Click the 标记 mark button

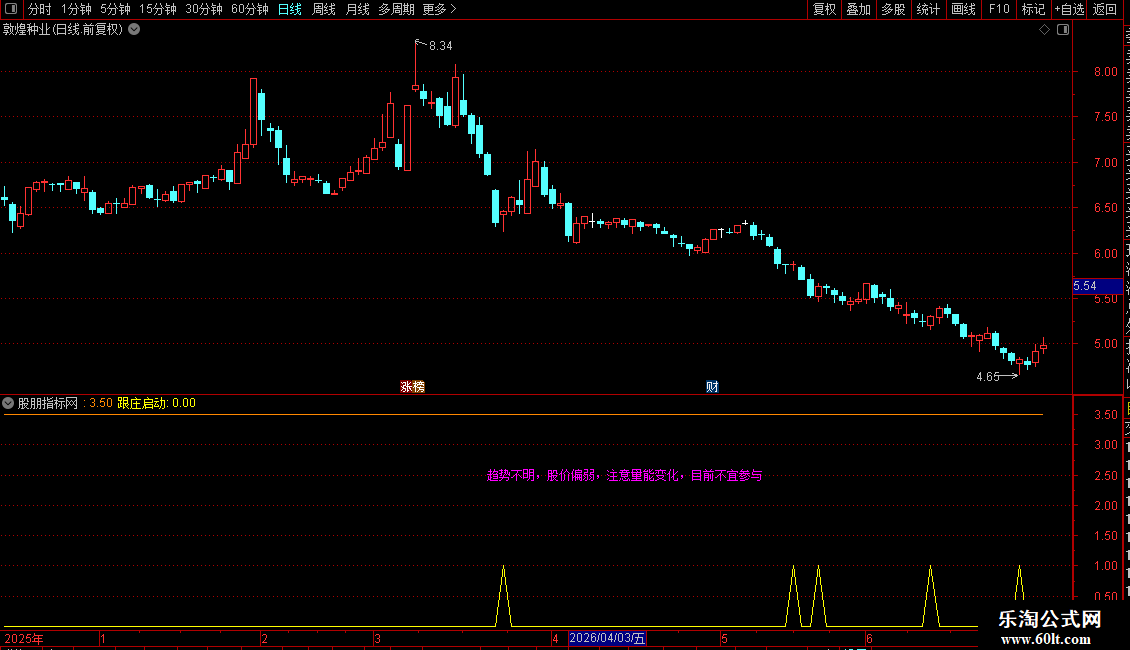point(1033,9)
